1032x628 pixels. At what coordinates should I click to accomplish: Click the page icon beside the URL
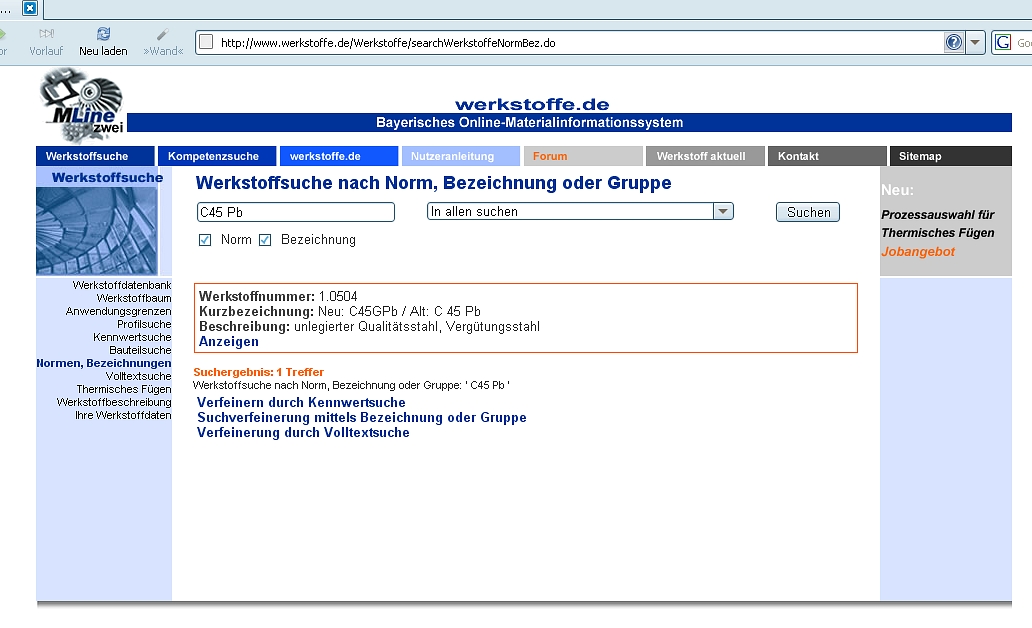206,42
